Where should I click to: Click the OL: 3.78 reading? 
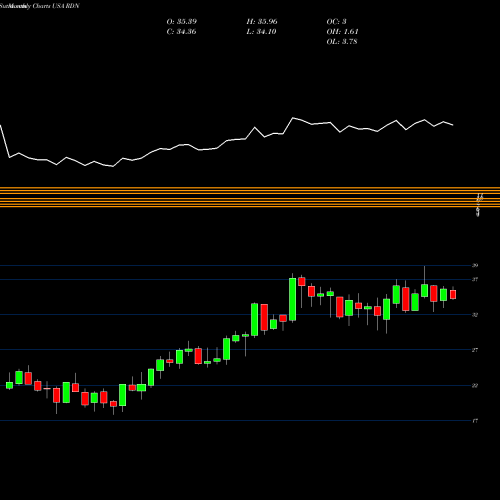click(x=342, y=42)
